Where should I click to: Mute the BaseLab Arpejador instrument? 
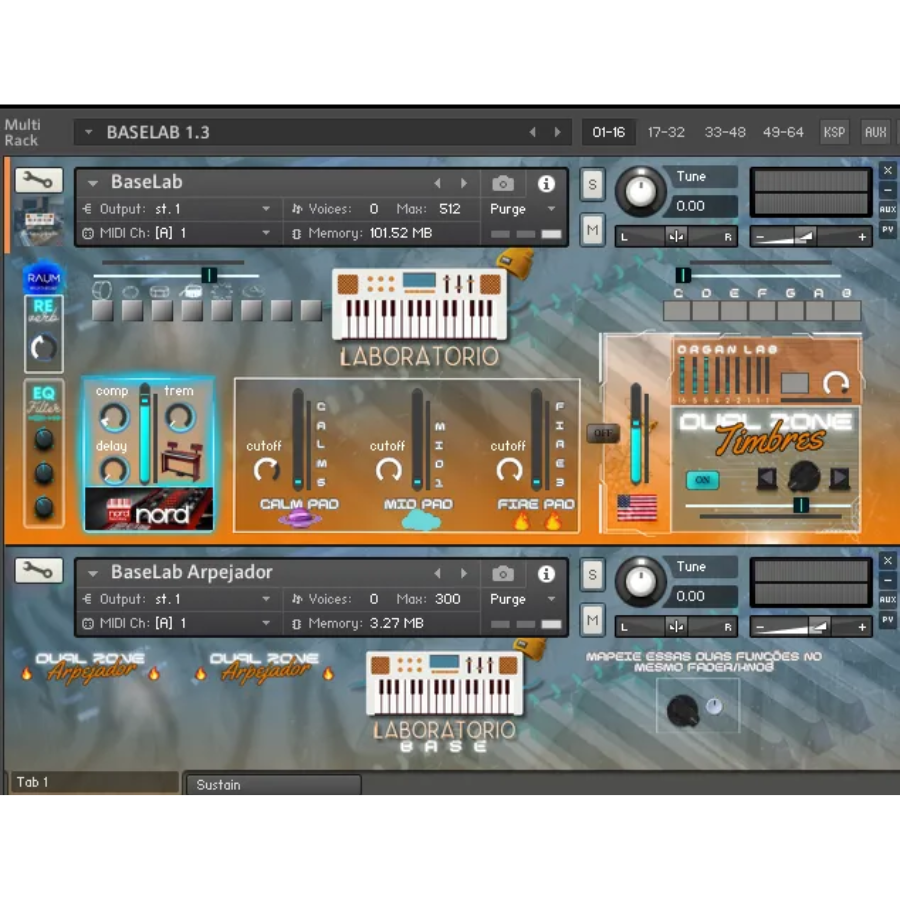point(592,621)
